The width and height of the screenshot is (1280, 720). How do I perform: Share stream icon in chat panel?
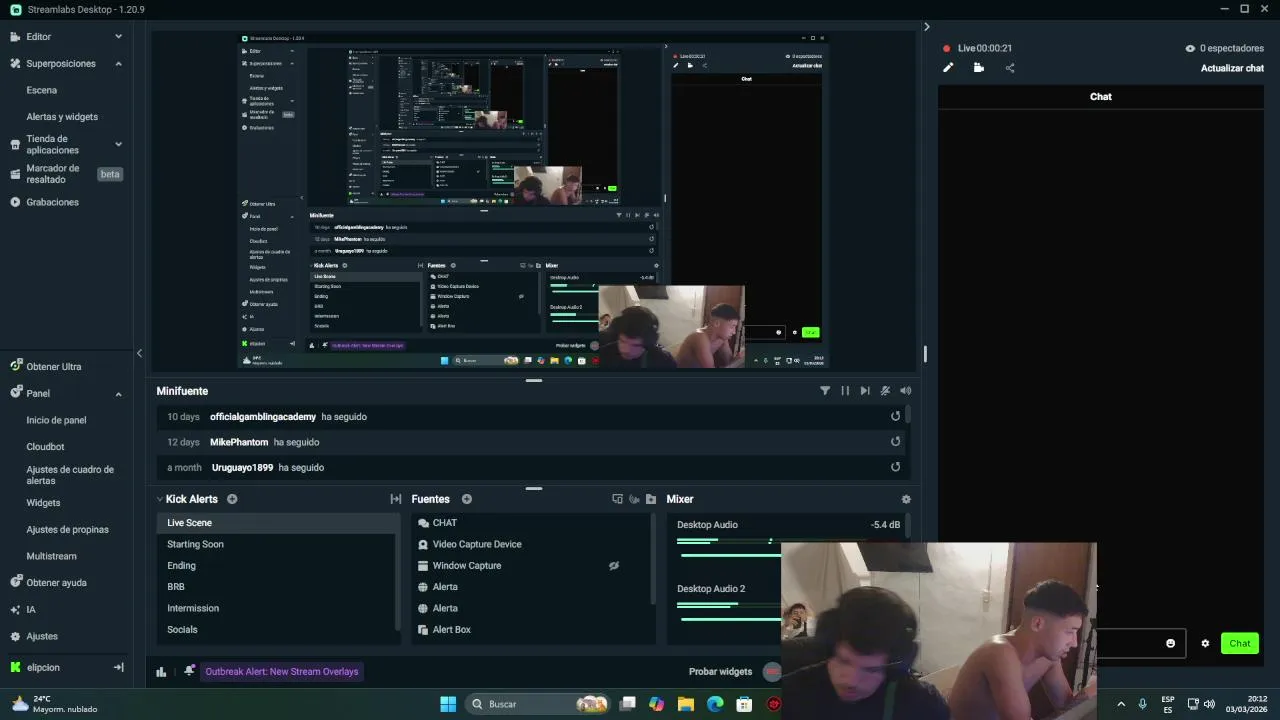point(1010,68)
